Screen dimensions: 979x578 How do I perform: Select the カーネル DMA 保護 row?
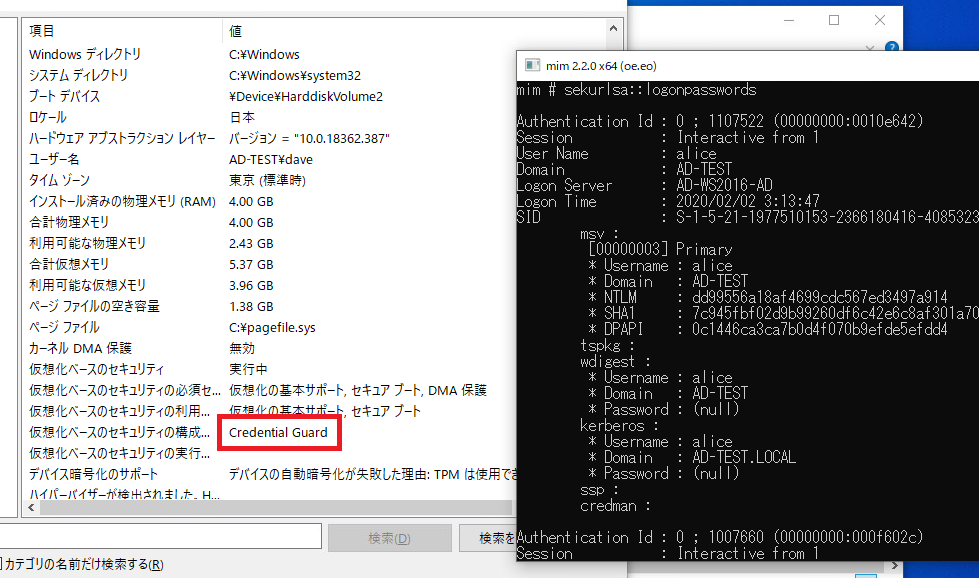[272, 348]
